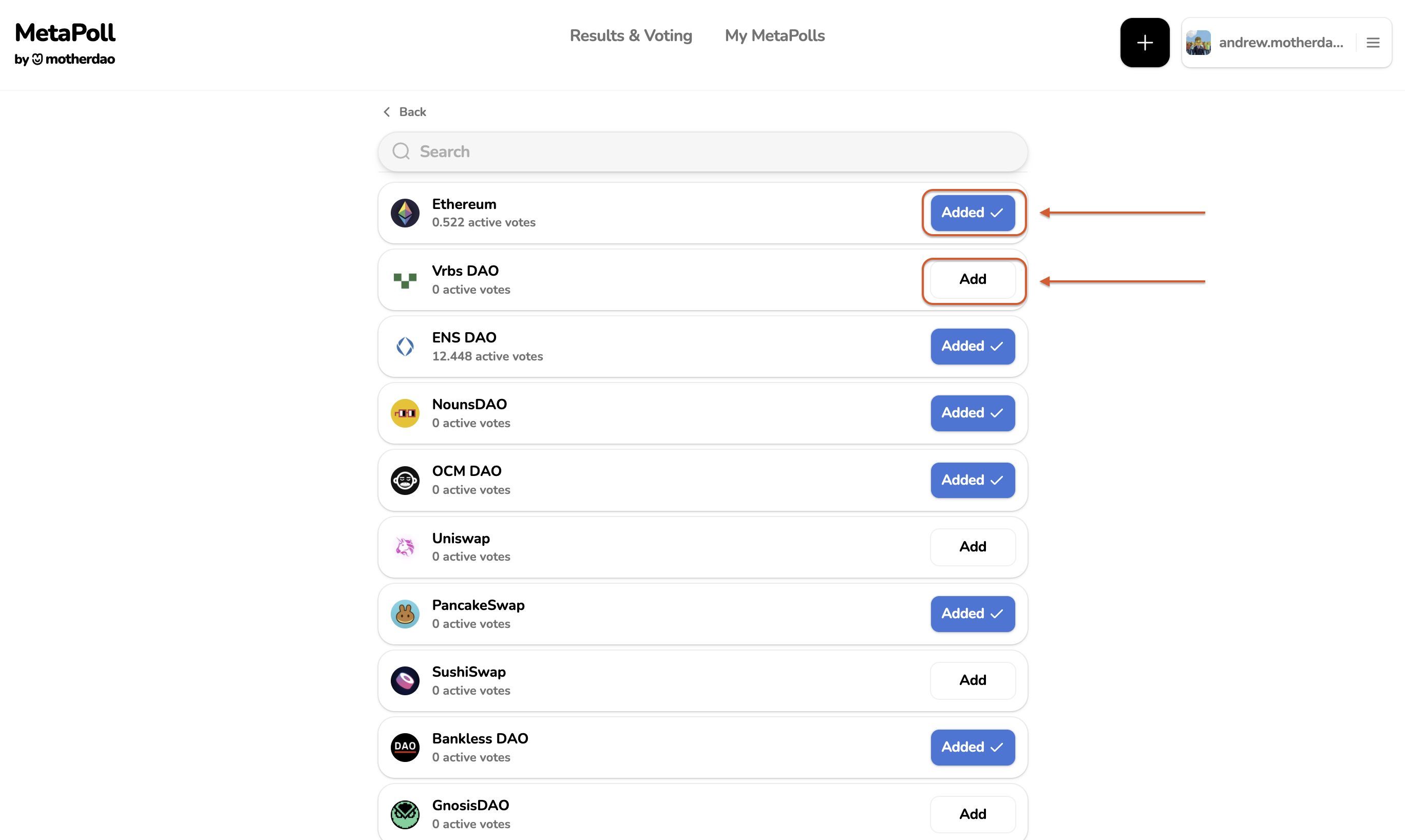Toggle Ethereum's Added button off
The height and width of the screenshot is (840, 1405).
[x=972, y=213]
